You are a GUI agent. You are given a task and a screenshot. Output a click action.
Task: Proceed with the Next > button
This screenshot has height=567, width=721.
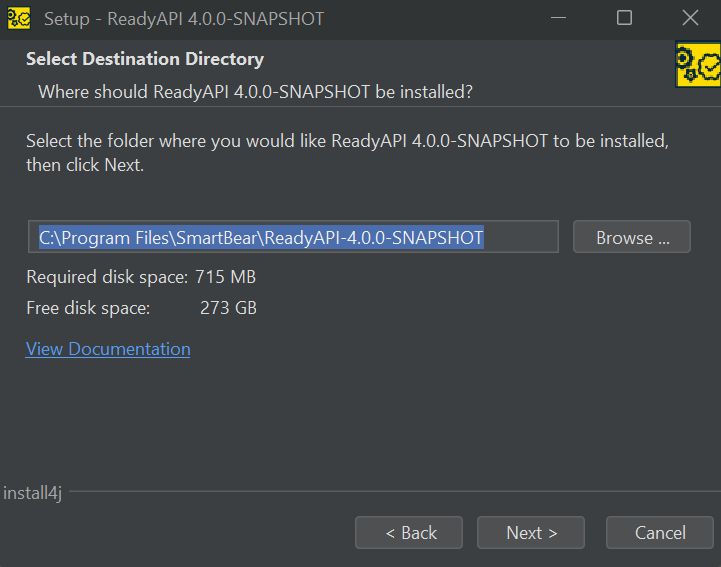(x=531, y=533)
